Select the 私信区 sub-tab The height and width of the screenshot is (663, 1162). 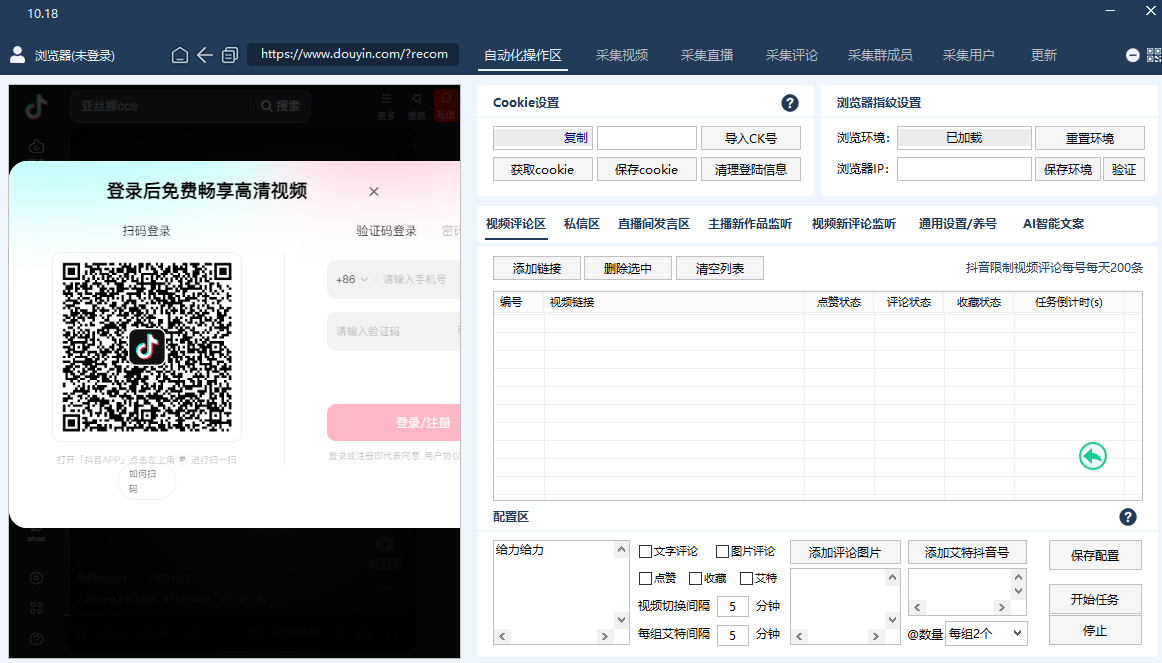tap(582, 224)
